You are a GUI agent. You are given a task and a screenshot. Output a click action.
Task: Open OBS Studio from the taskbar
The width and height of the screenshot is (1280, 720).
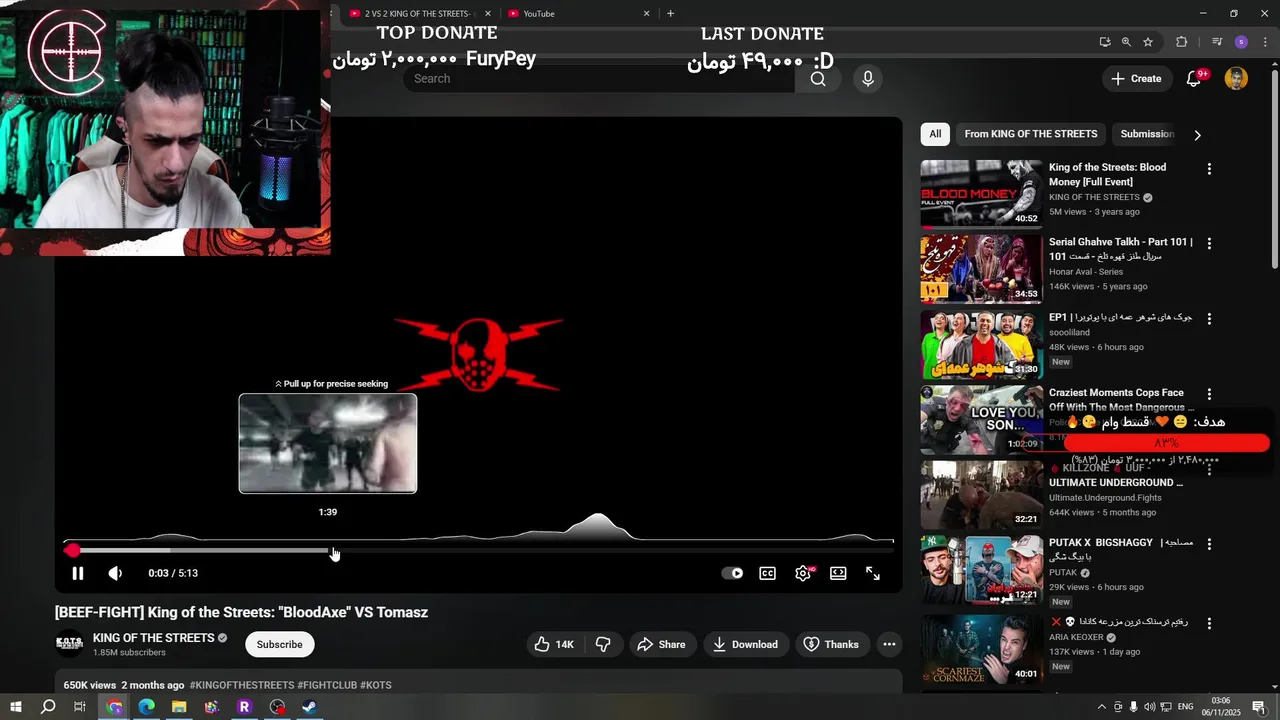(277, 706)
